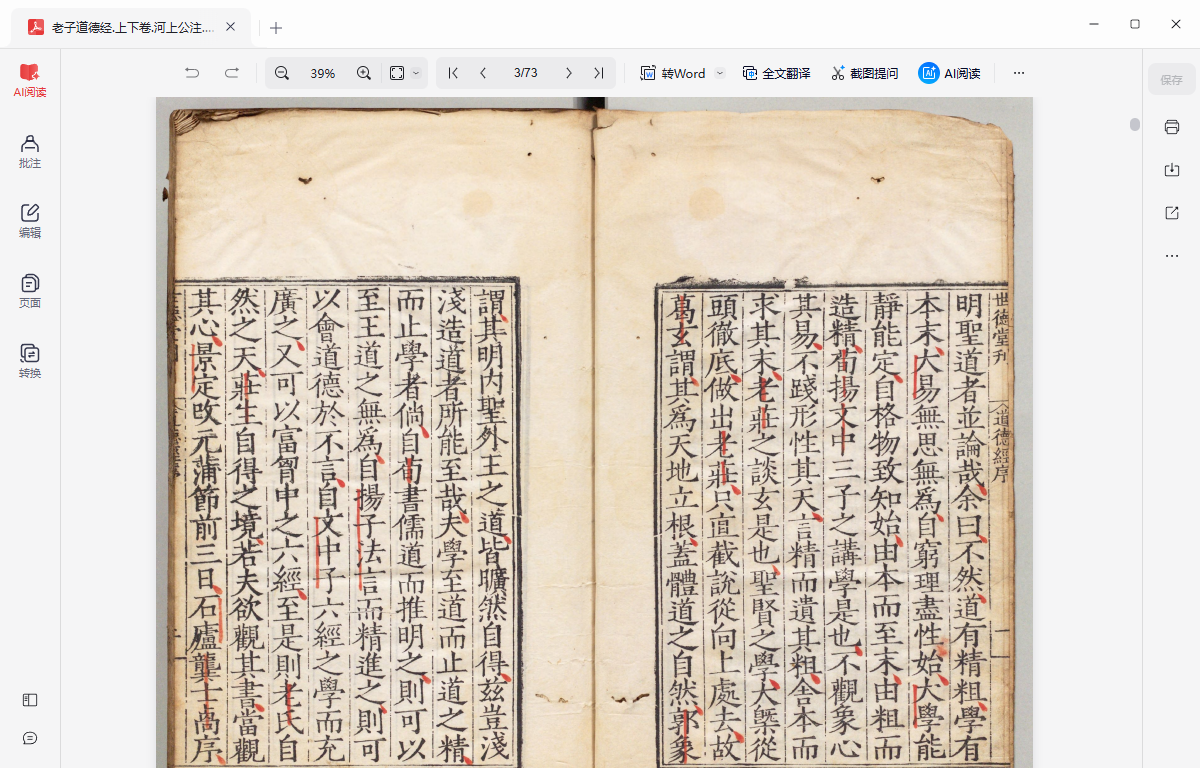Click the page number 3/73 field
The height and width of the screenshot is (768, 1200).
point(526,73)
